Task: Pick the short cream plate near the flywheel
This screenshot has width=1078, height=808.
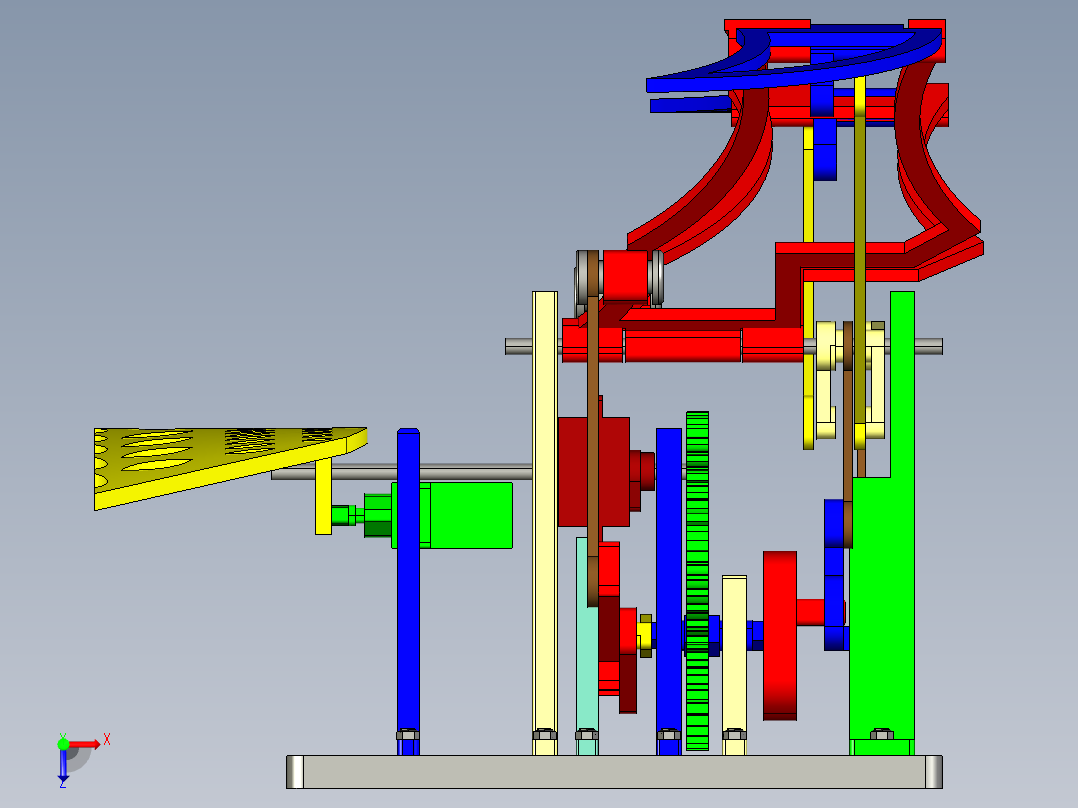Action: (x=734, y=664)
